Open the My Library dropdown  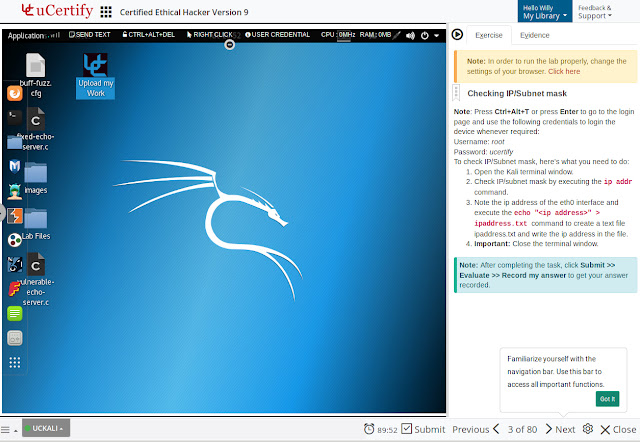click(544, 12)
